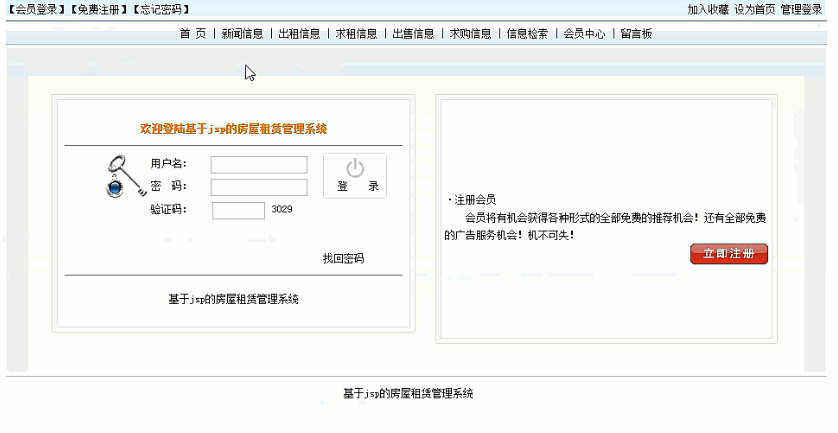The height and width of the screenshot is (433, 838).
Task: Open 会员中心 navigation item
Action: pos(584,34)
